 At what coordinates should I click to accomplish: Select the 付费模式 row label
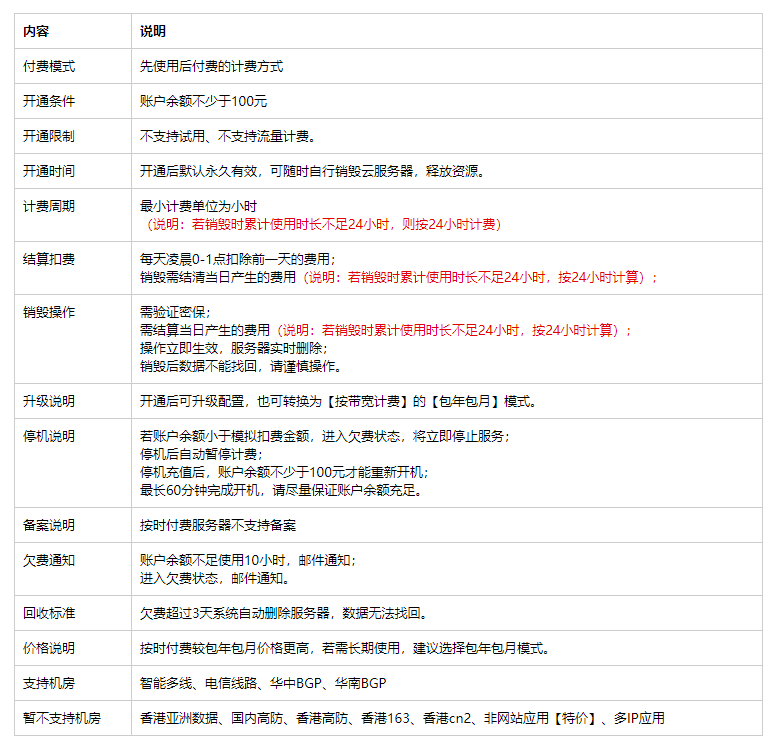[49, 66]
